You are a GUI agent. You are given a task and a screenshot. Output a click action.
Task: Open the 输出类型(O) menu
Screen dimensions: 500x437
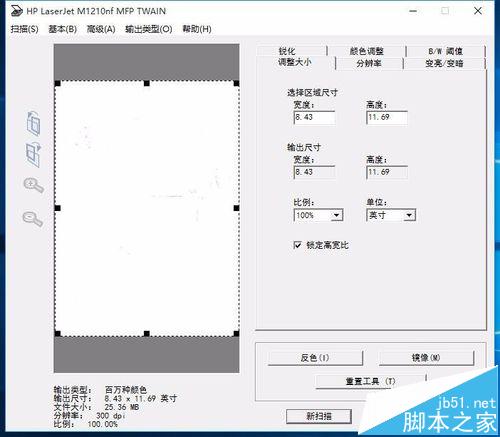(149, 29)
